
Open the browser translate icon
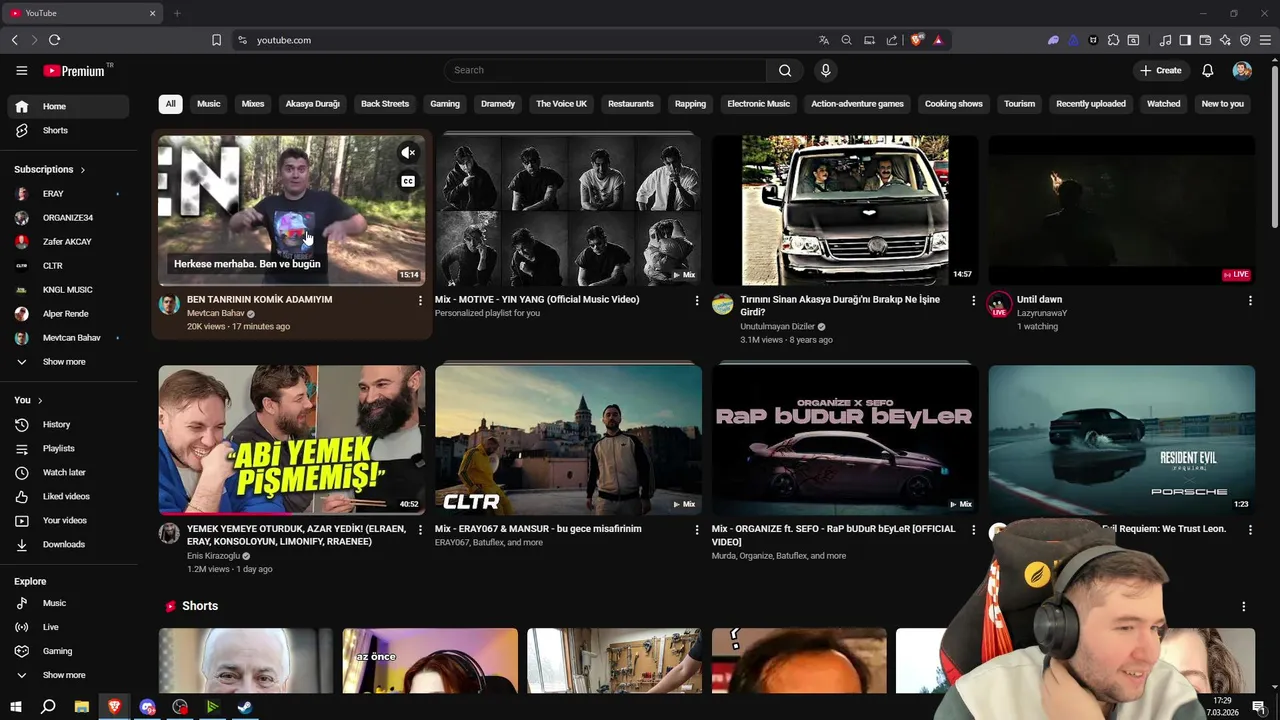click(824, 40)
